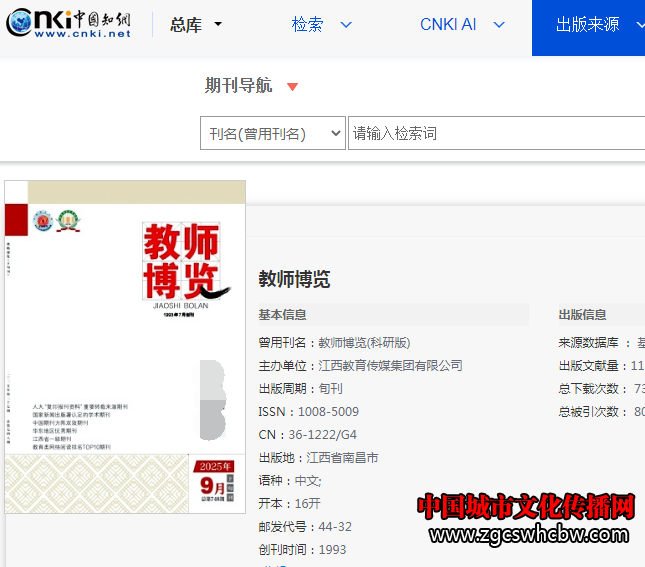Image resolution: width=645 pixels, height=567 pixels.
Task: Click the 出版信息 section header
Action: point(582,315)
